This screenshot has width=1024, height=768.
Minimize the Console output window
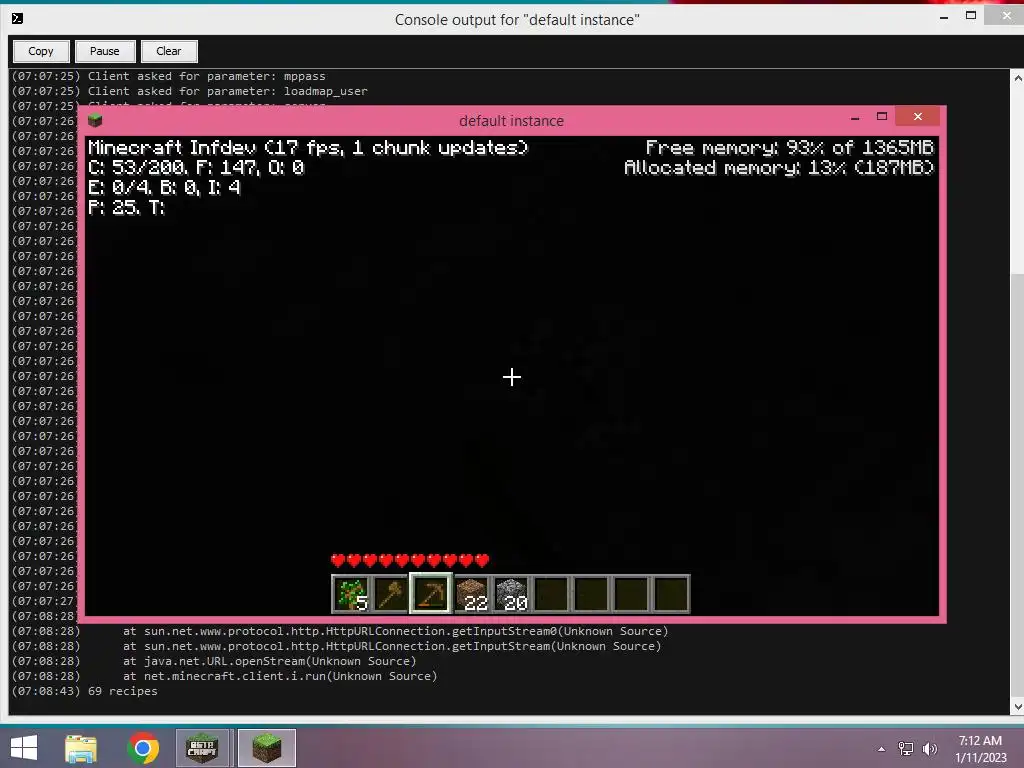coord(944,17)
